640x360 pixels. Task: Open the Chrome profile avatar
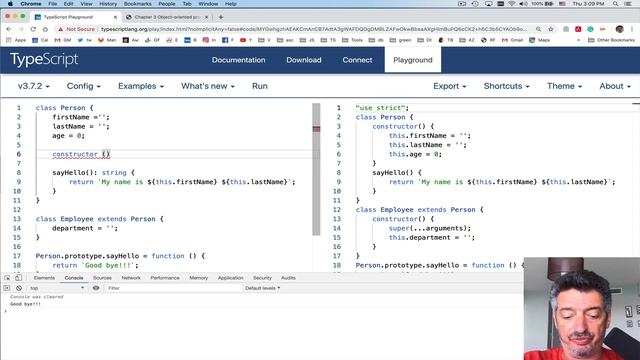click(x=620, y=29)
